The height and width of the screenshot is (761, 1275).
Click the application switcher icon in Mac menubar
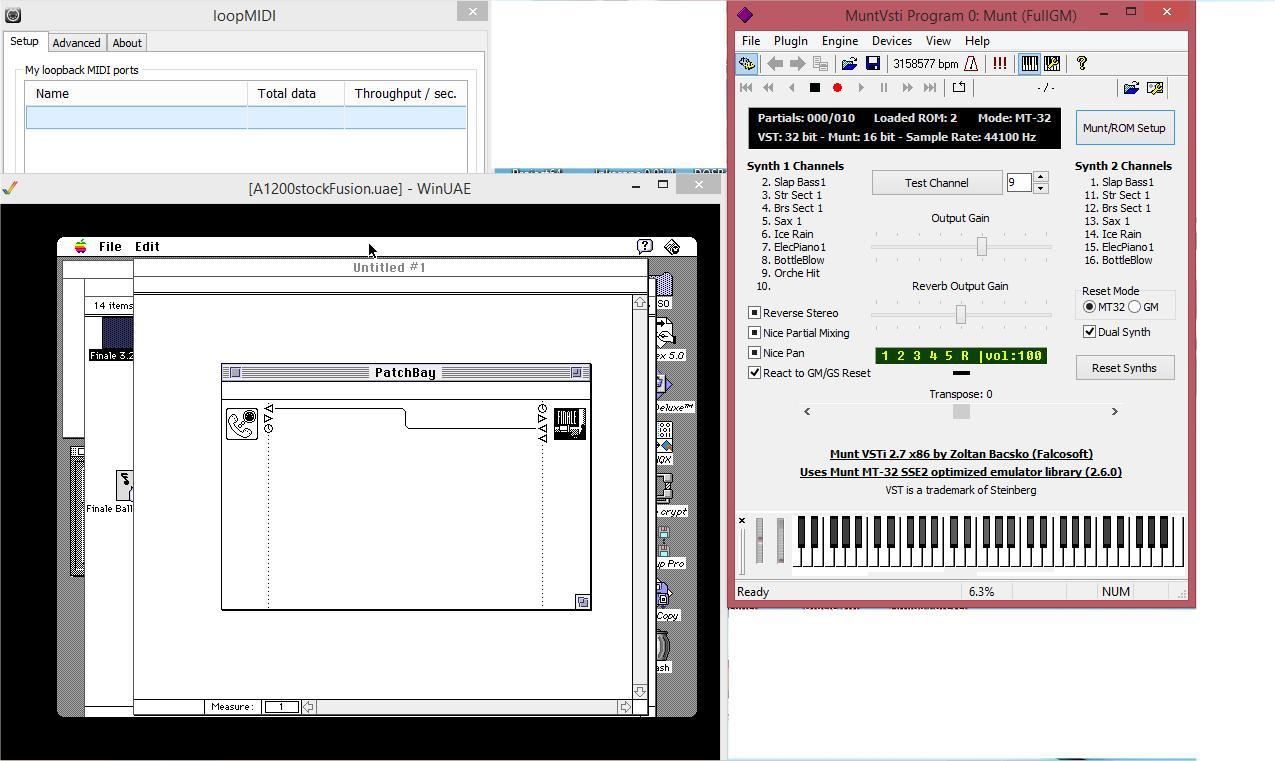[673, 246]
